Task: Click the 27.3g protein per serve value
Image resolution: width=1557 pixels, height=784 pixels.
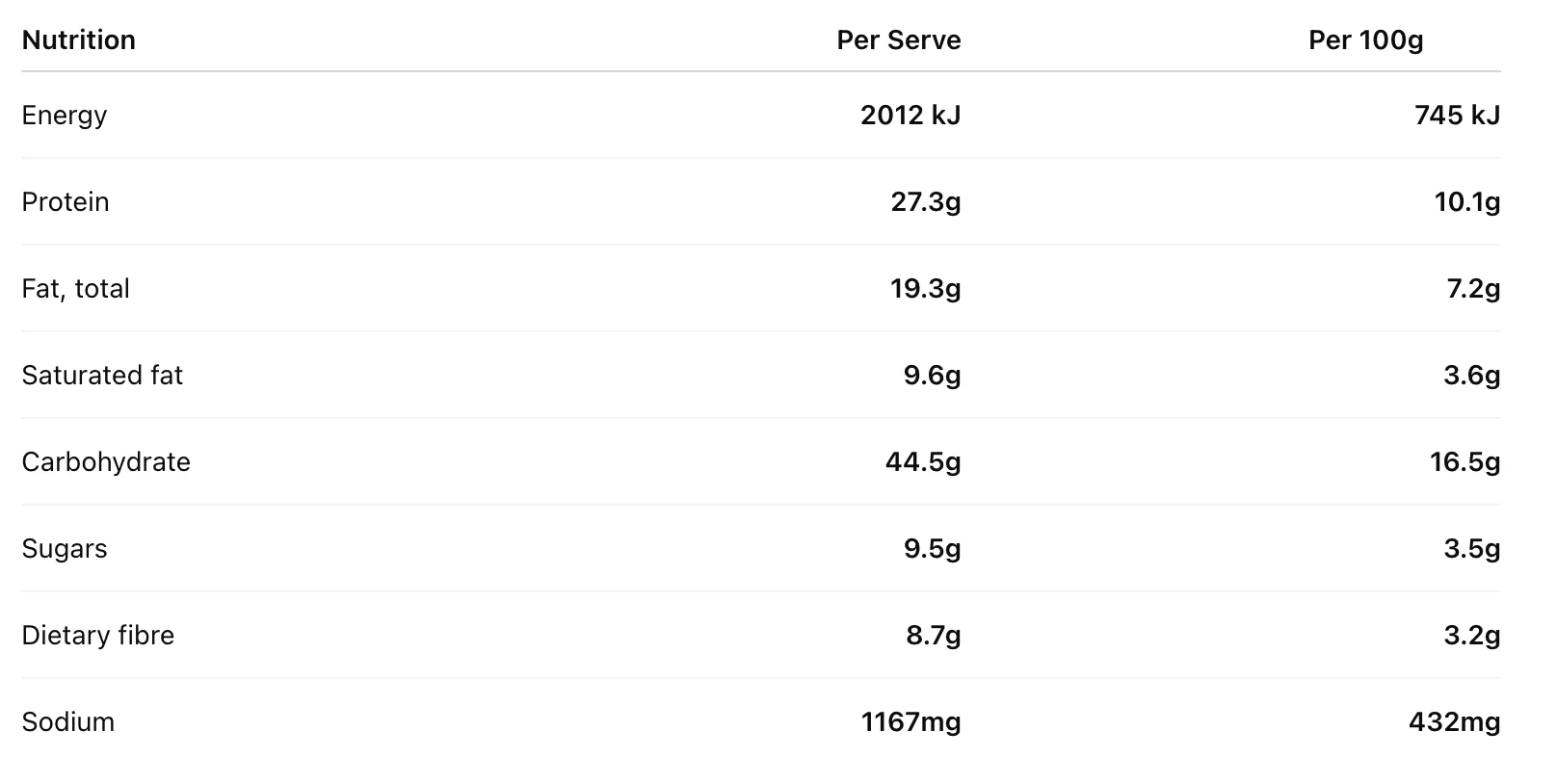Action: (926, 202)
